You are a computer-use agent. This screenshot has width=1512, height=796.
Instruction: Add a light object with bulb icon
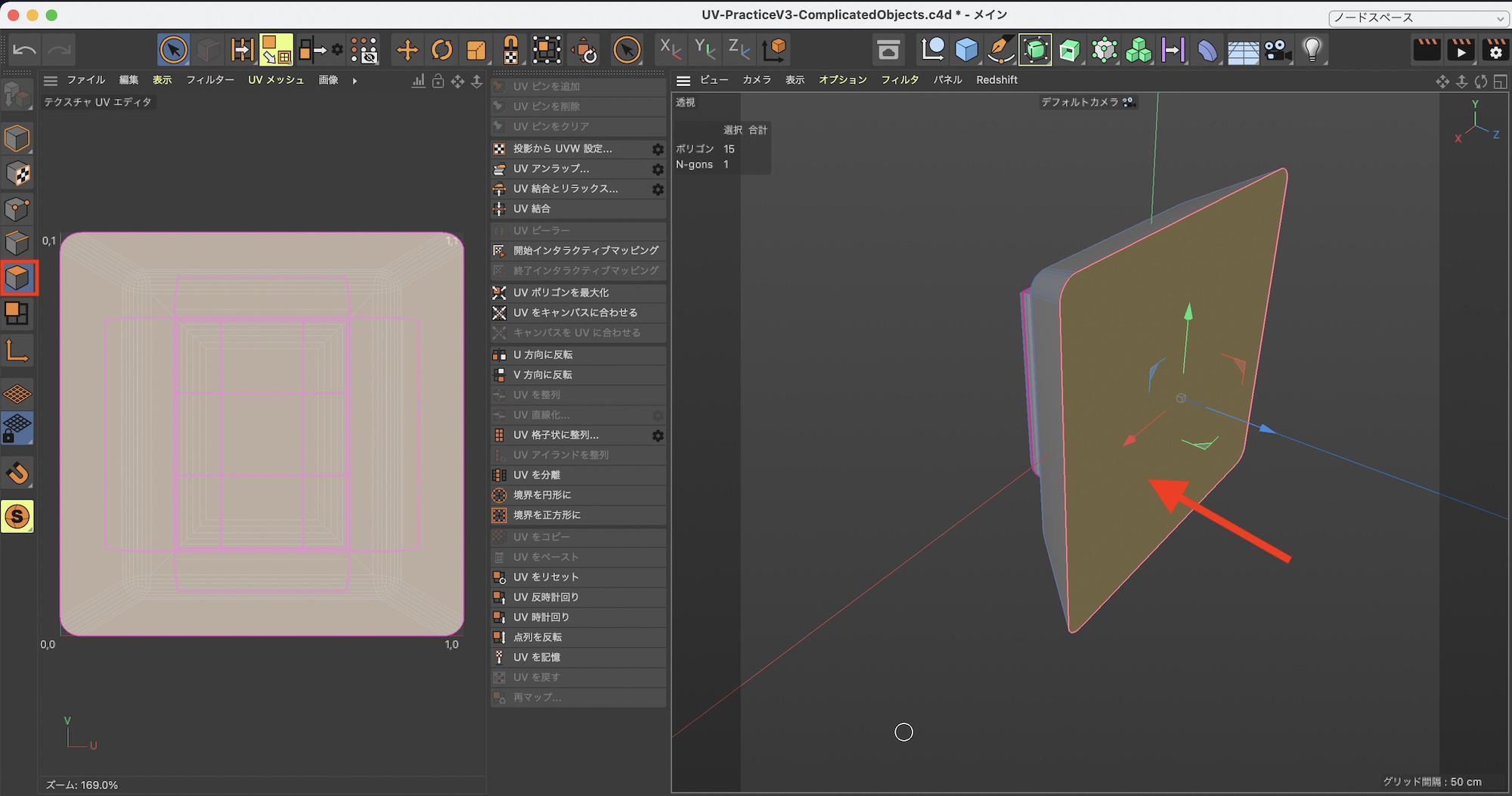coord(1312,51)
